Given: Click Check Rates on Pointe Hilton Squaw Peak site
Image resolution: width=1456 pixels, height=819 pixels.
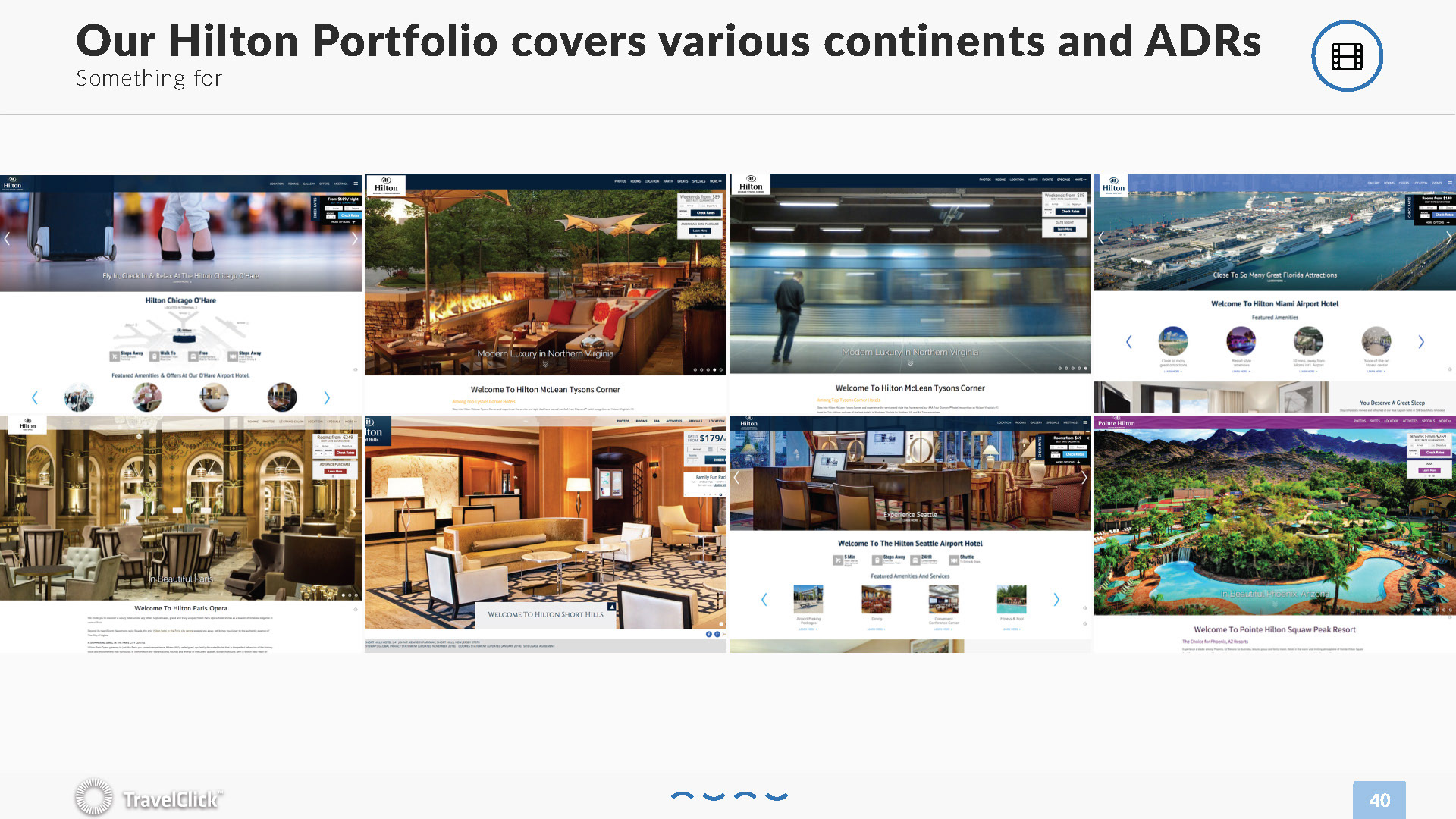Looking at the screenshot, I should tap(1435, 452).
